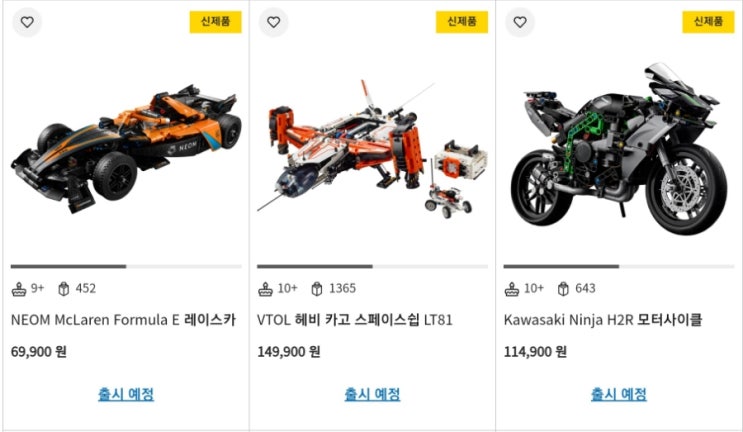The height and width of the screenshot is (432, 743).
Task: Click the piece count icon beside 643
Action: pyautogui.click(x=563, y=288)
